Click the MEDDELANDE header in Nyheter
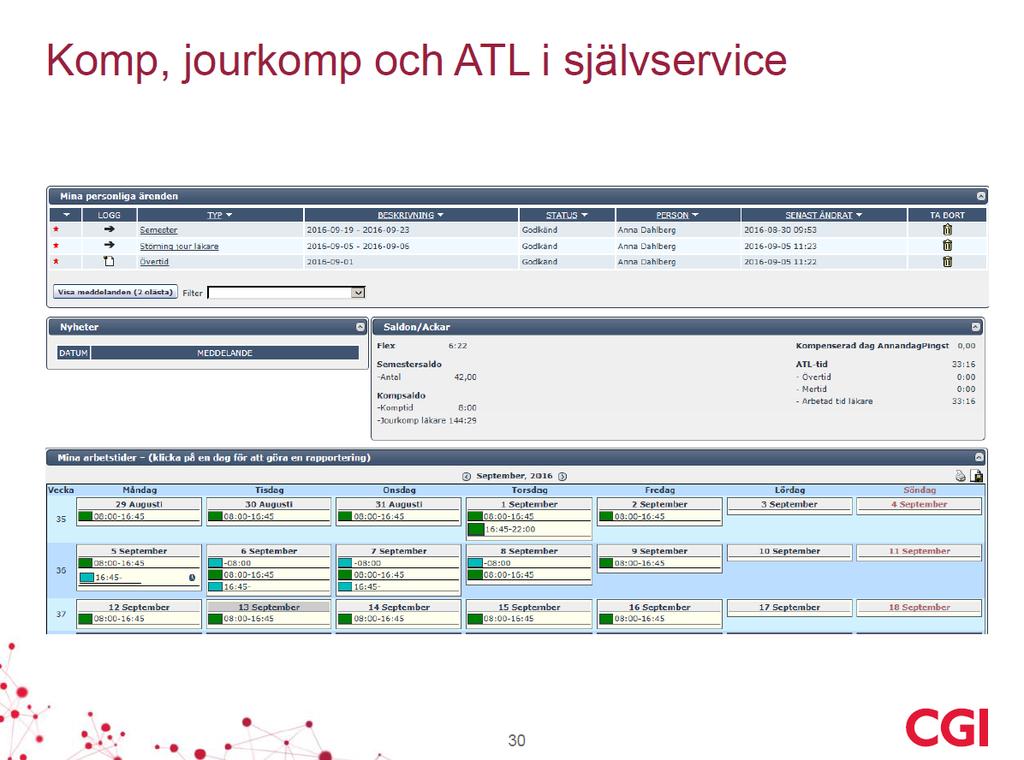Image resolution: width=1024 pixels, height=760 pixels. (225, 353)
